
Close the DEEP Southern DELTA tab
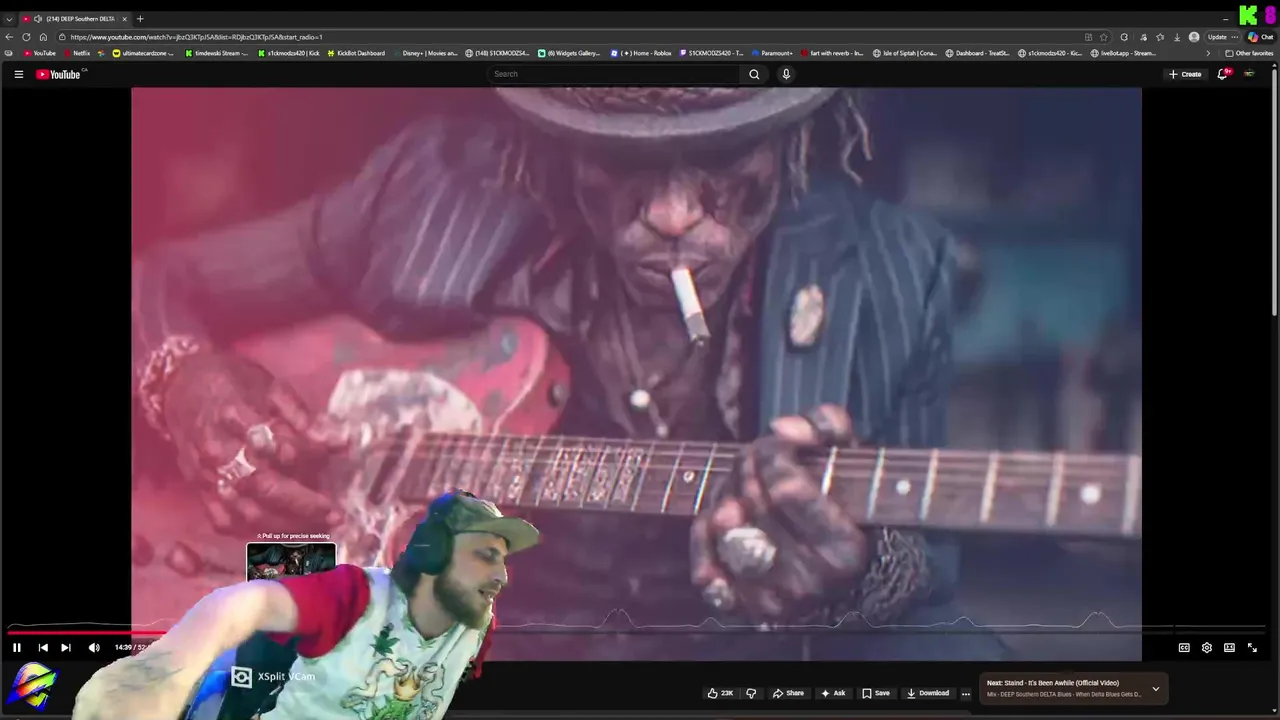[124, 19]
